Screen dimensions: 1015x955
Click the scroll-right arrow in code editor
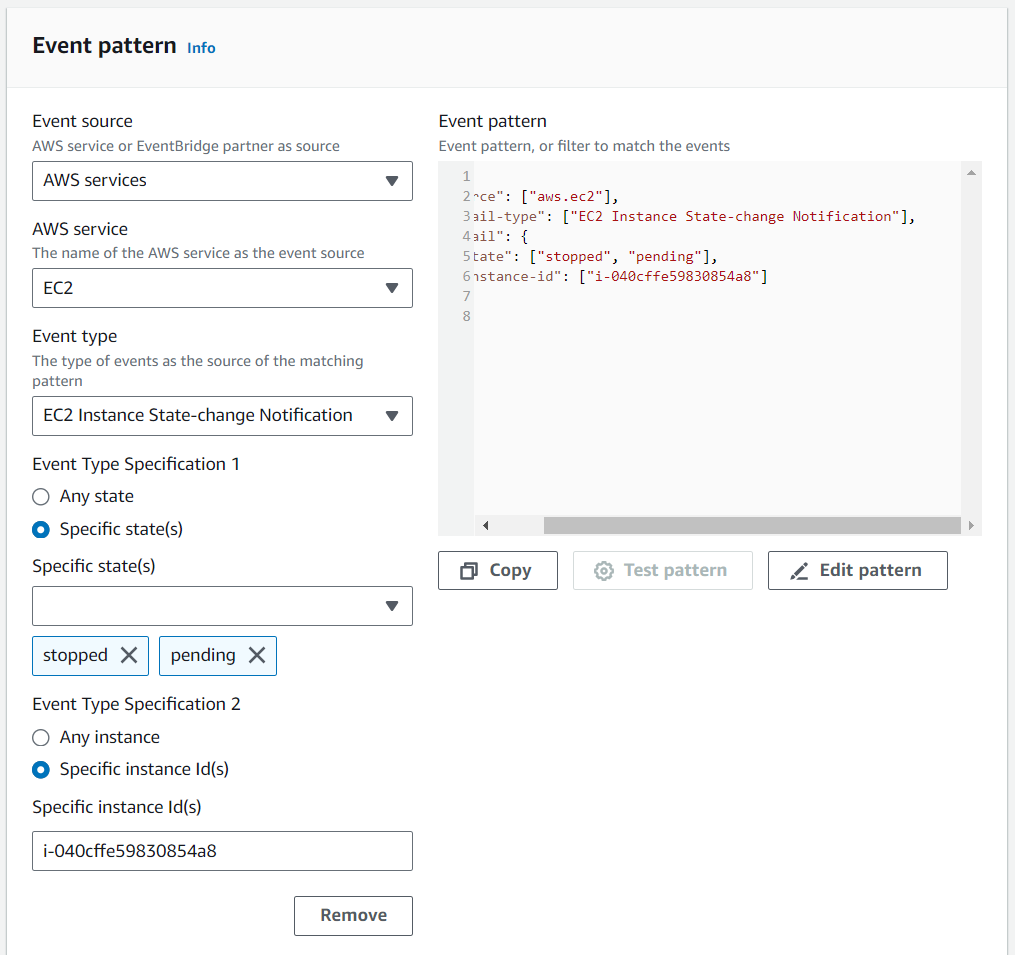pyautogui.click(x=971, y=525)
